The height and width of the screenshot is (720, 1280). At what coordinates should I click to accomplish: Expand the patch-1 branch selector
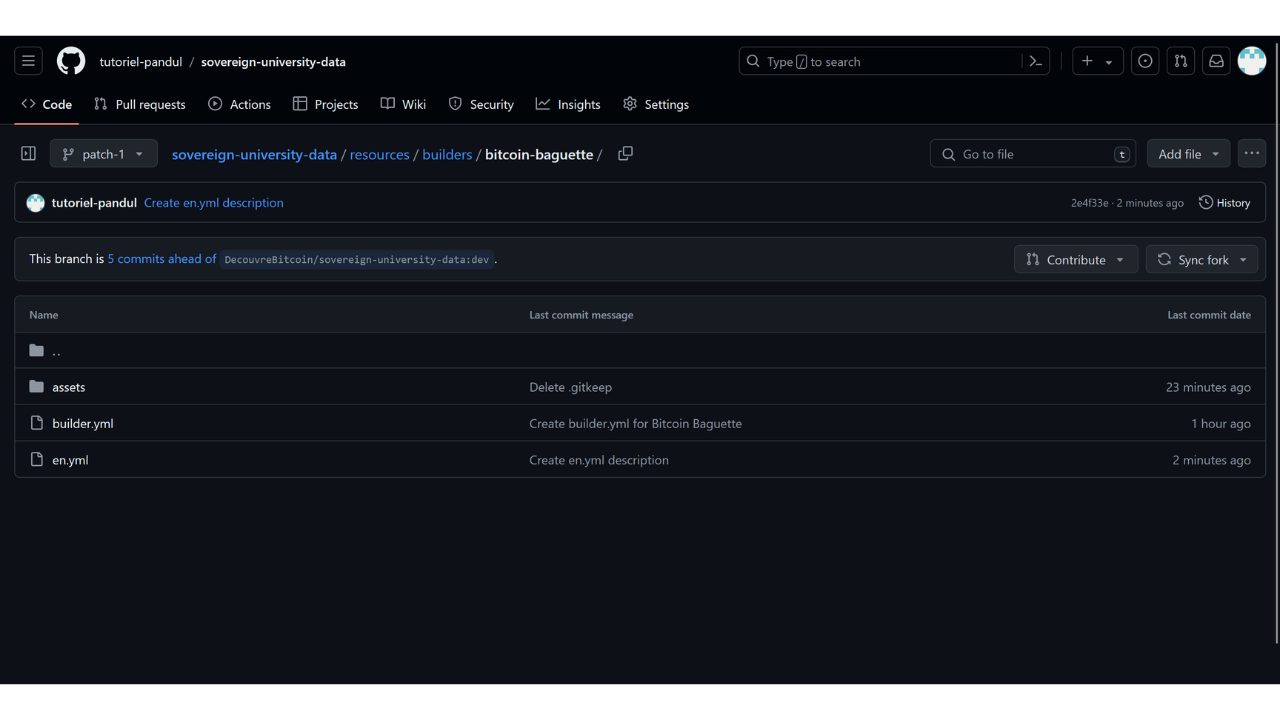click(x=103, y=154)
